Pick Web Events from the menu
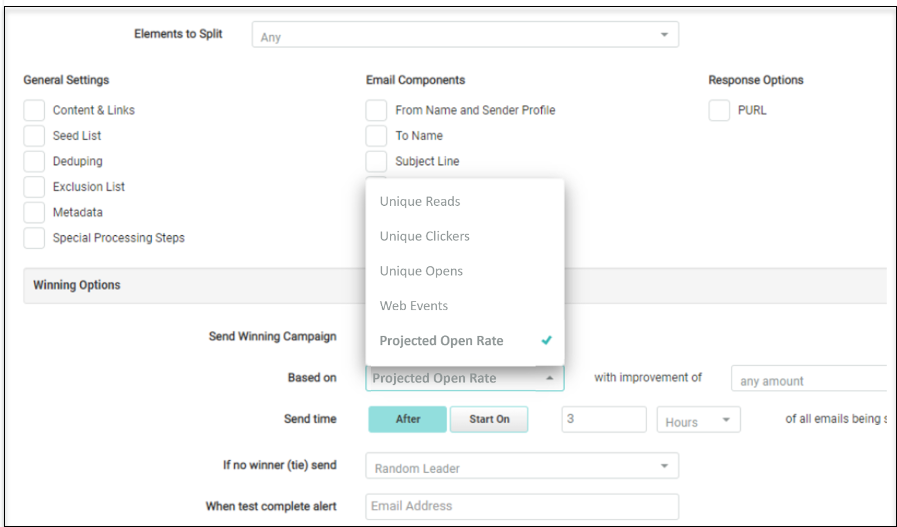Viewport: 897px width, 527px height. (x=414, y=306)
